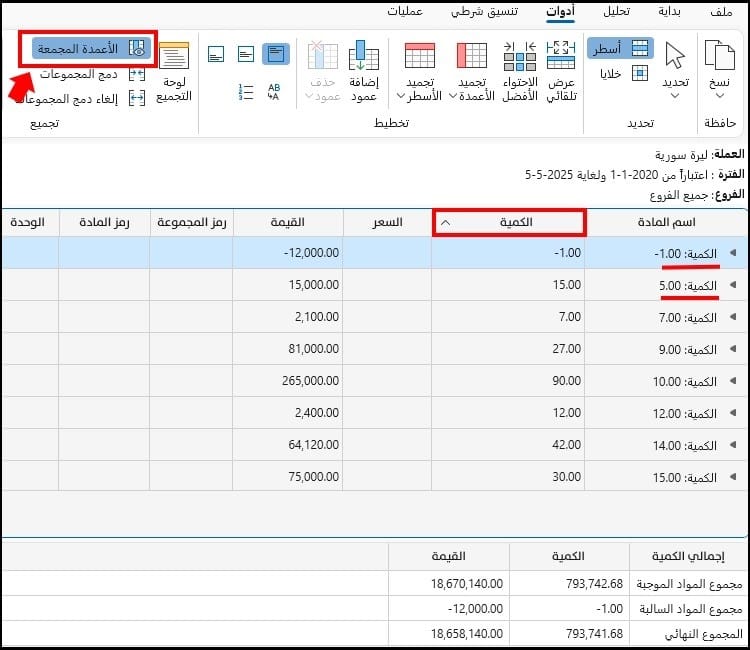Expand group الكمية: -1.00
Screen dimensions: 750x650
pos(733,253)
